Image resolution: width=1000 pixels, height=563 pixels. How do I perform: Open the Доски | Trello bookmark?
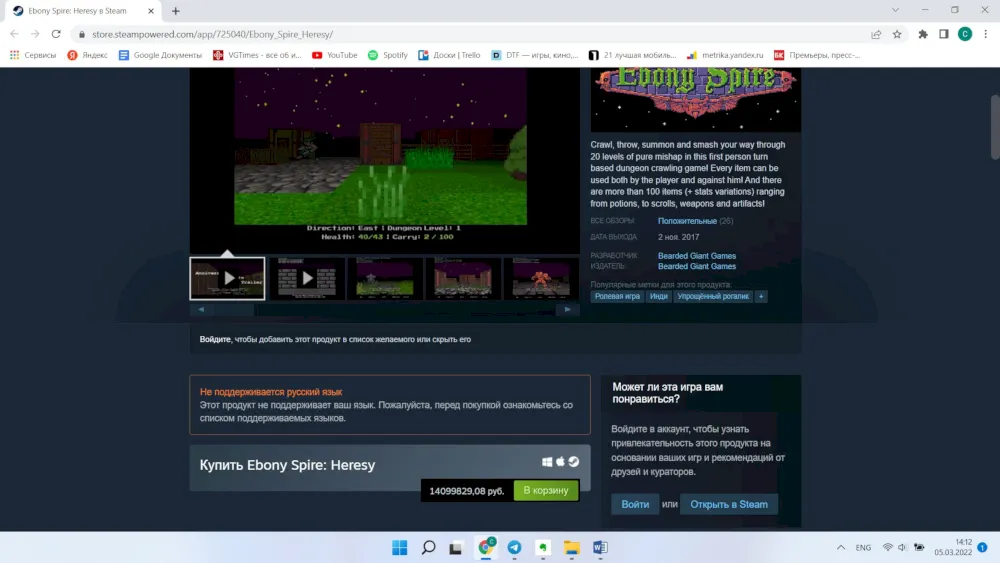[x=449, y=55]
